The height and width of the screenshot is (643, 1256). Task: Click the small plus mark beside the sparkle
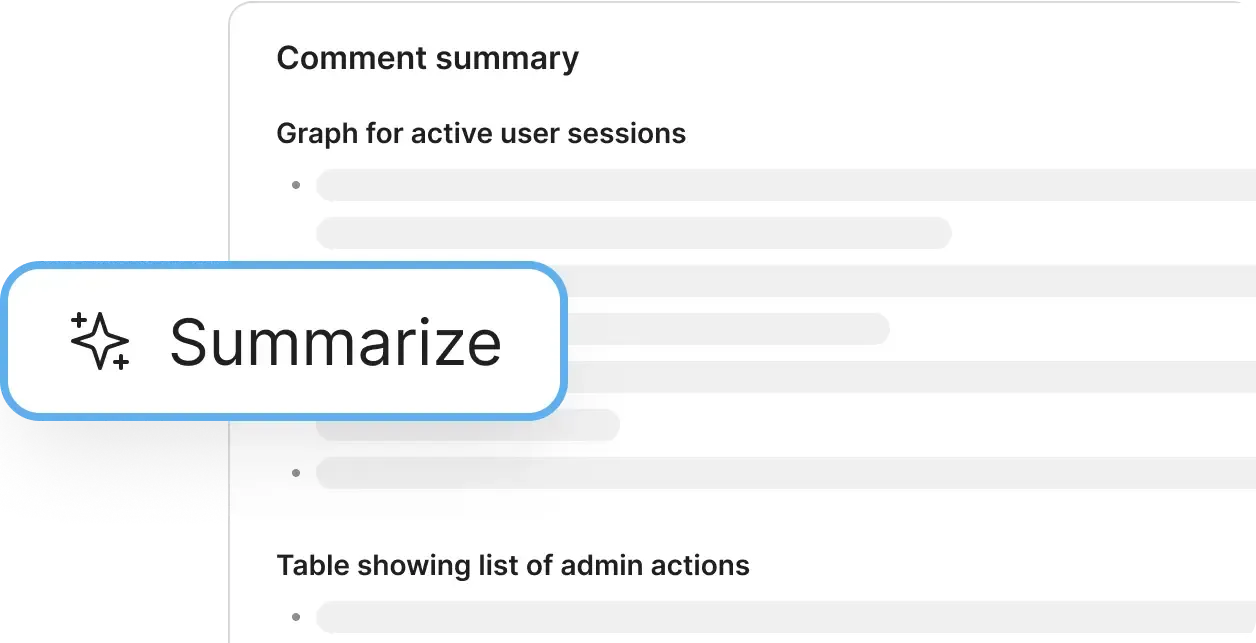(x=121, y=361)
